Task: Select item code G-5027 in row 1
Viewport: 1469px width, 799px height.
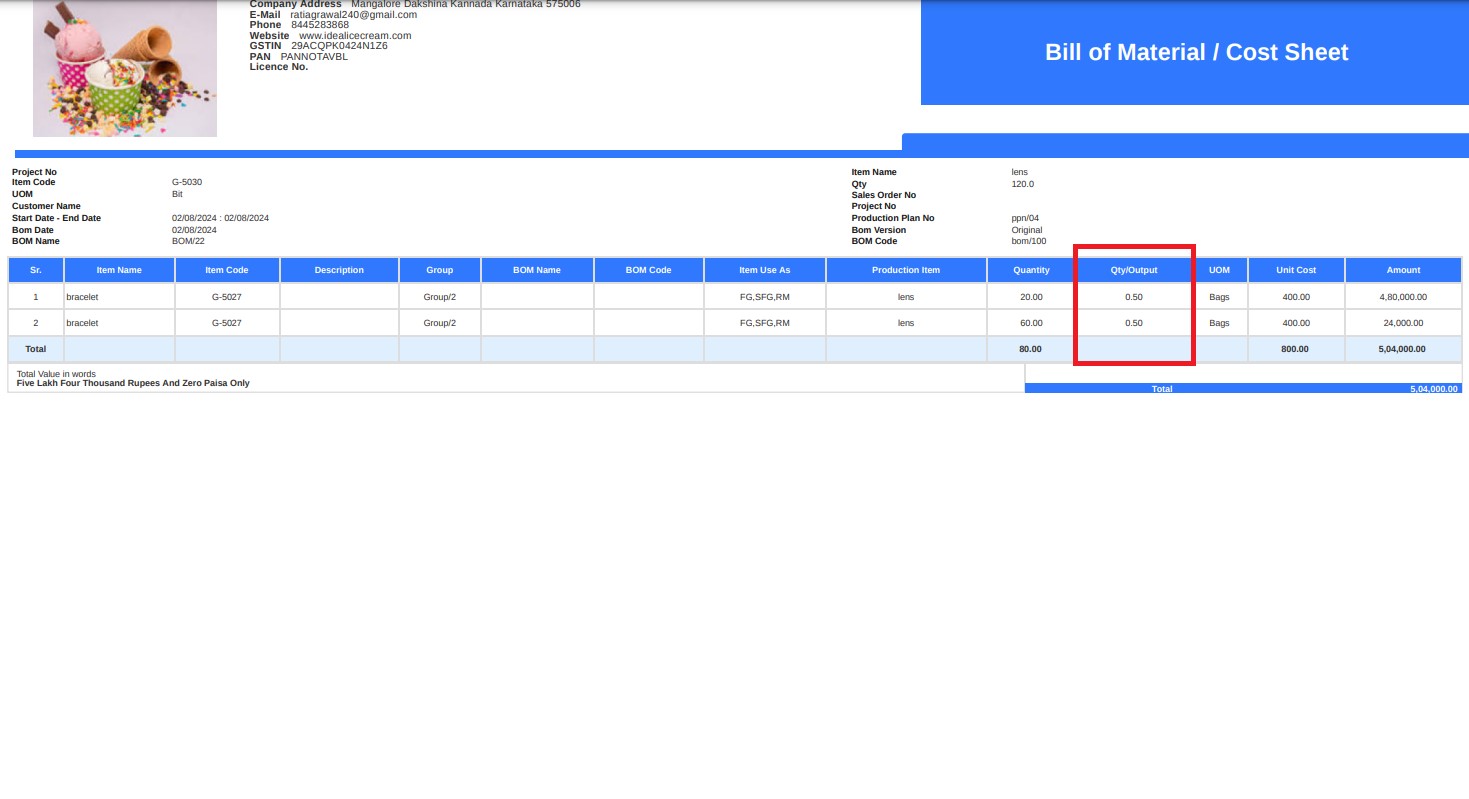Action: pyautogui.click(x=227, y=297)
